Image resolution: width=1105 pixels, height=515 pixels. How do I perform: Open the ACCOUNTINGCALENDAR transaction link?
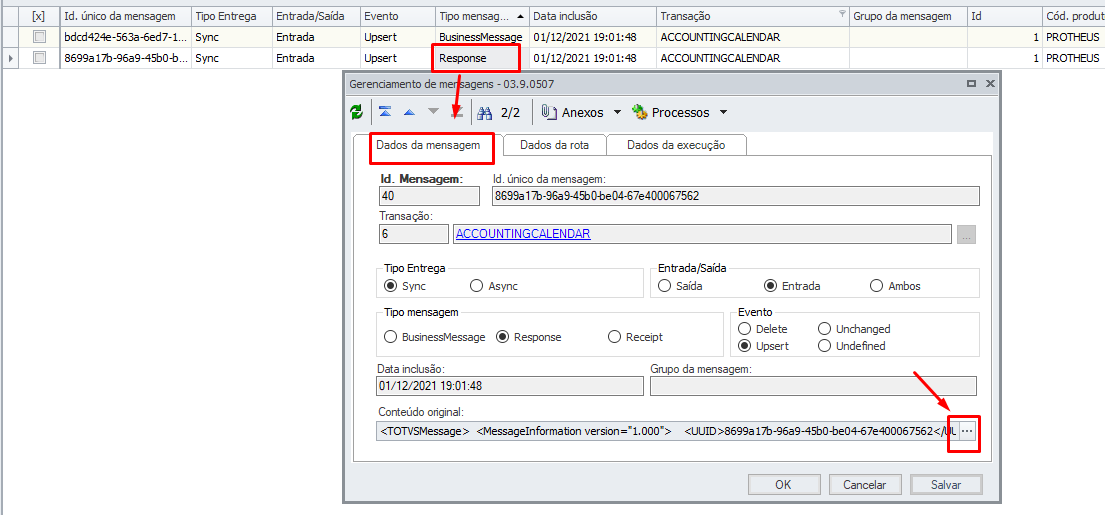click(x=523, y=235)
